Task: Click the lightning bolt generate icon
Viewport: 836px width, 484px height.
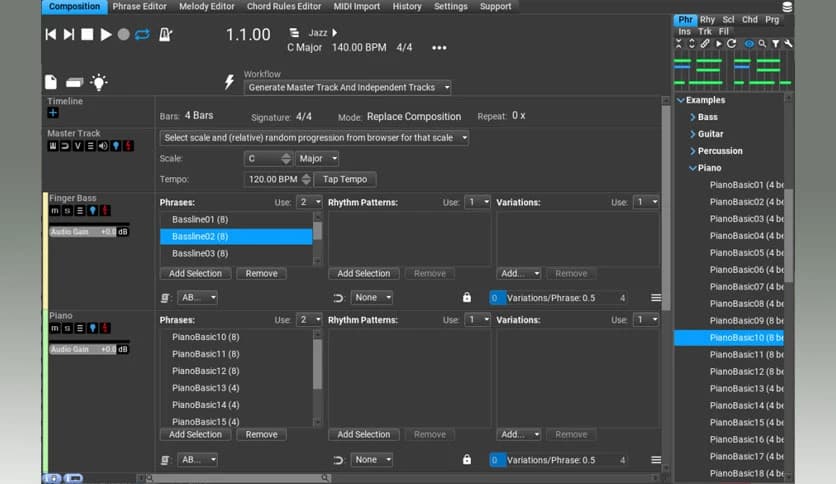Action: click(229, 82)
